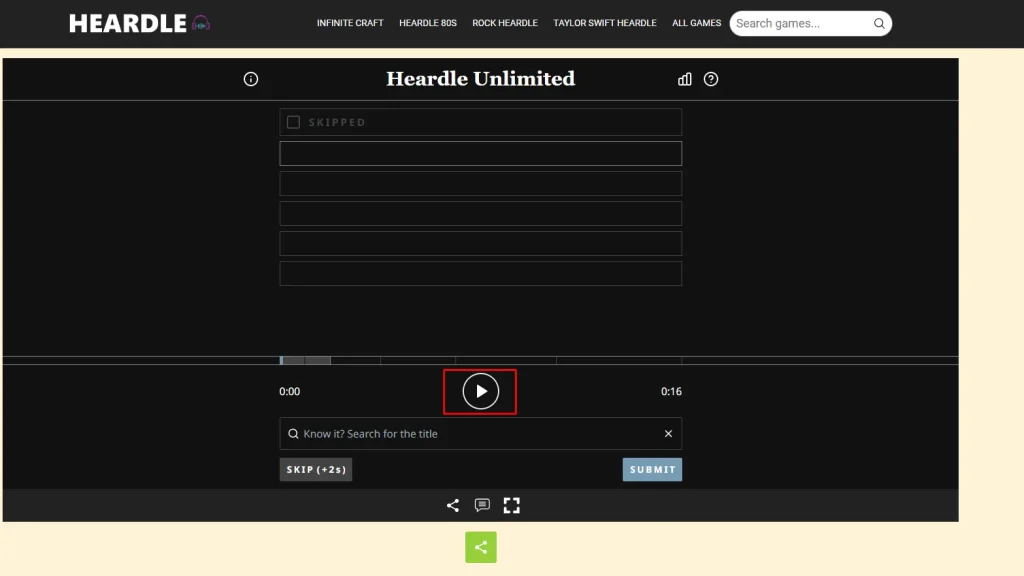Click the green share button
This screenshot has width=1024, height=576.
(x=481, y=547)
